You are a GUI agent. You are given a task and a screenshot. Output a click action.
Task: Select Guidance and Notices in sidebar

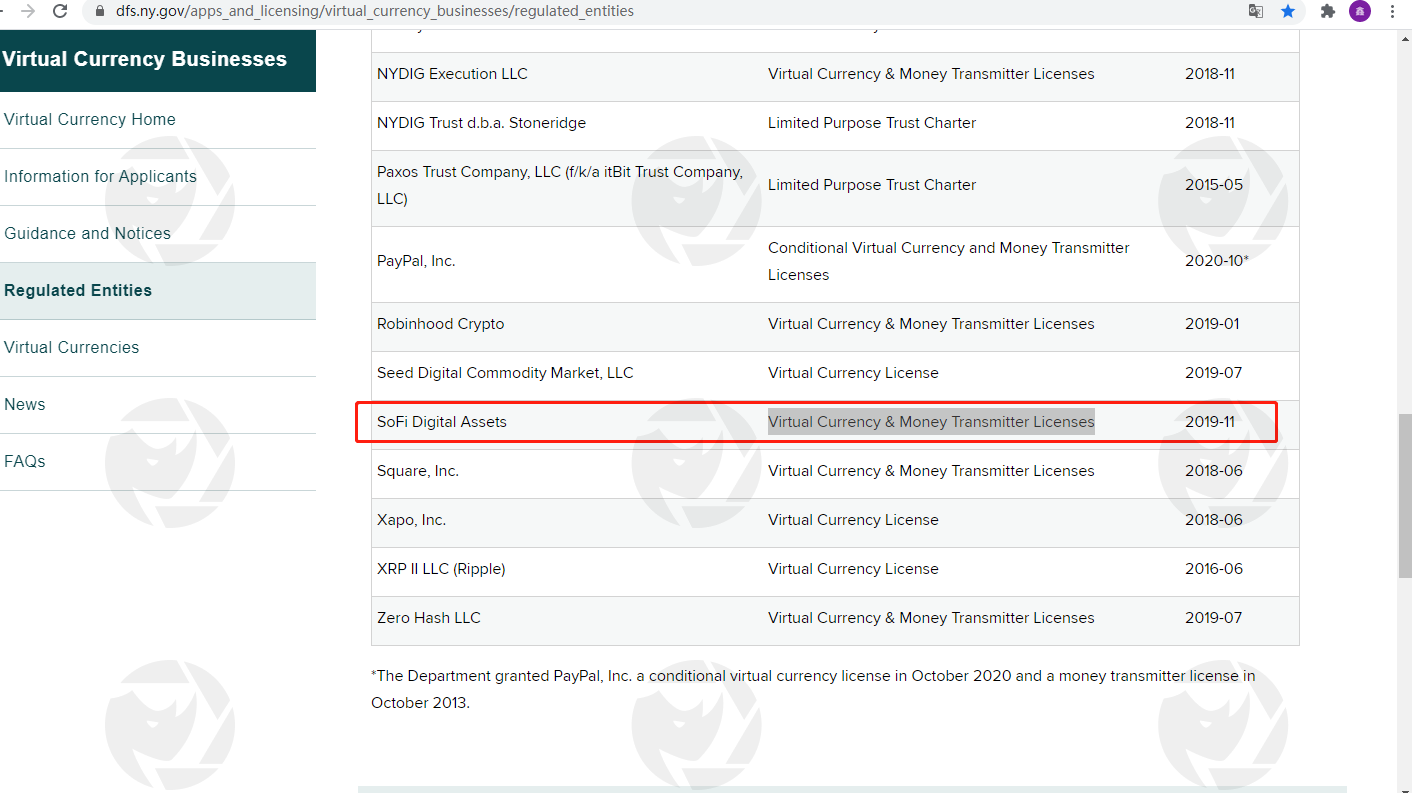tap(87, 233)
